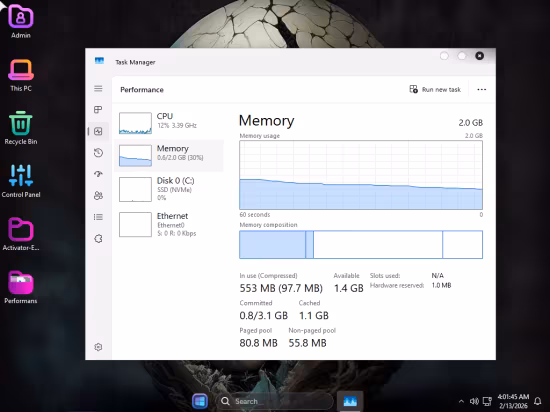Open the Startup apps page icon

[98, 174]
